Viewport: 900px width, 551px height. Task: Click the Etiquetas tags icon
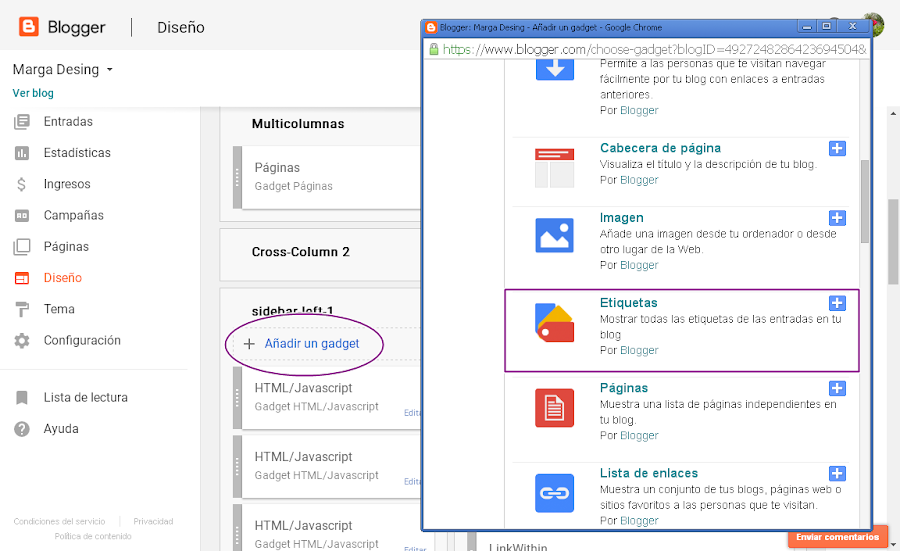coord(554,323)
